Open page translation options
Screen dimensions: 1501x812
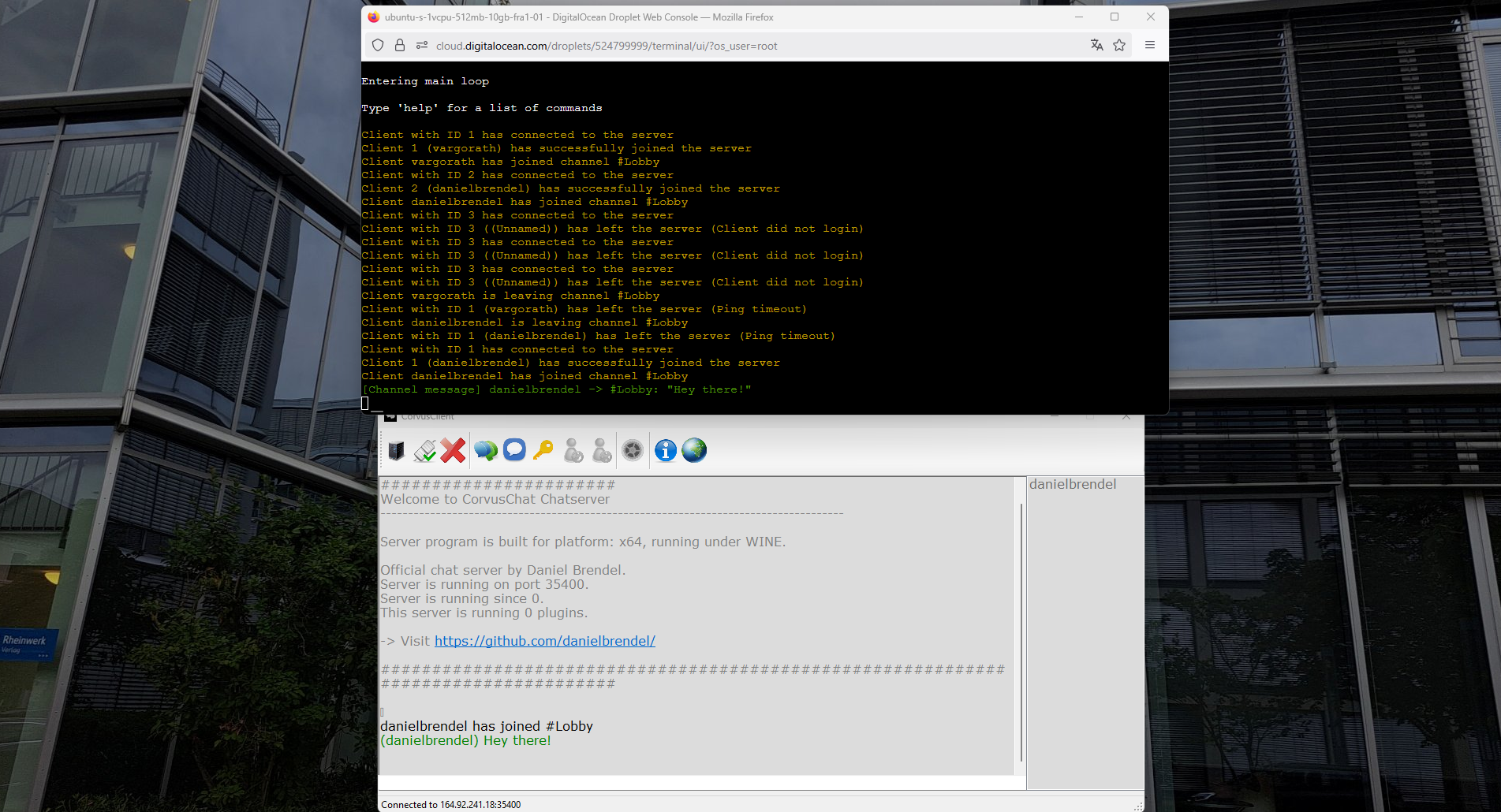1096,46
